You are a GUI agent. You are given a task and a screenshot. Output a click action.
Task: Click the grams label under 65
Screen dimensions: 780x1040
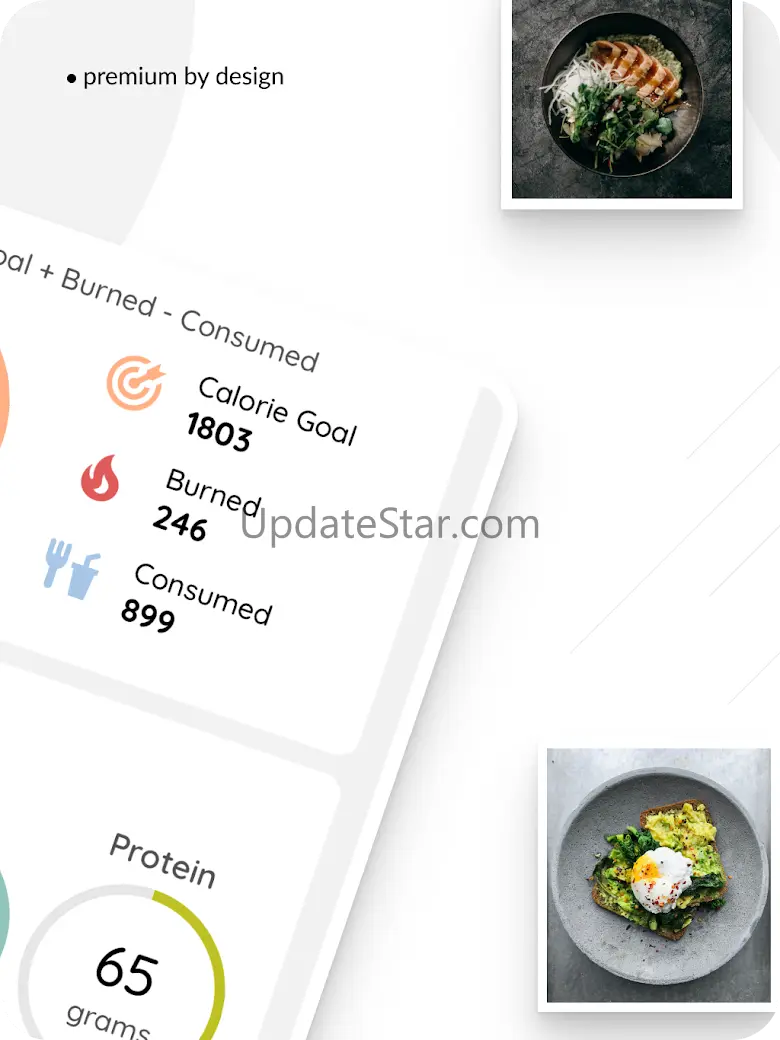[108, 1019]
